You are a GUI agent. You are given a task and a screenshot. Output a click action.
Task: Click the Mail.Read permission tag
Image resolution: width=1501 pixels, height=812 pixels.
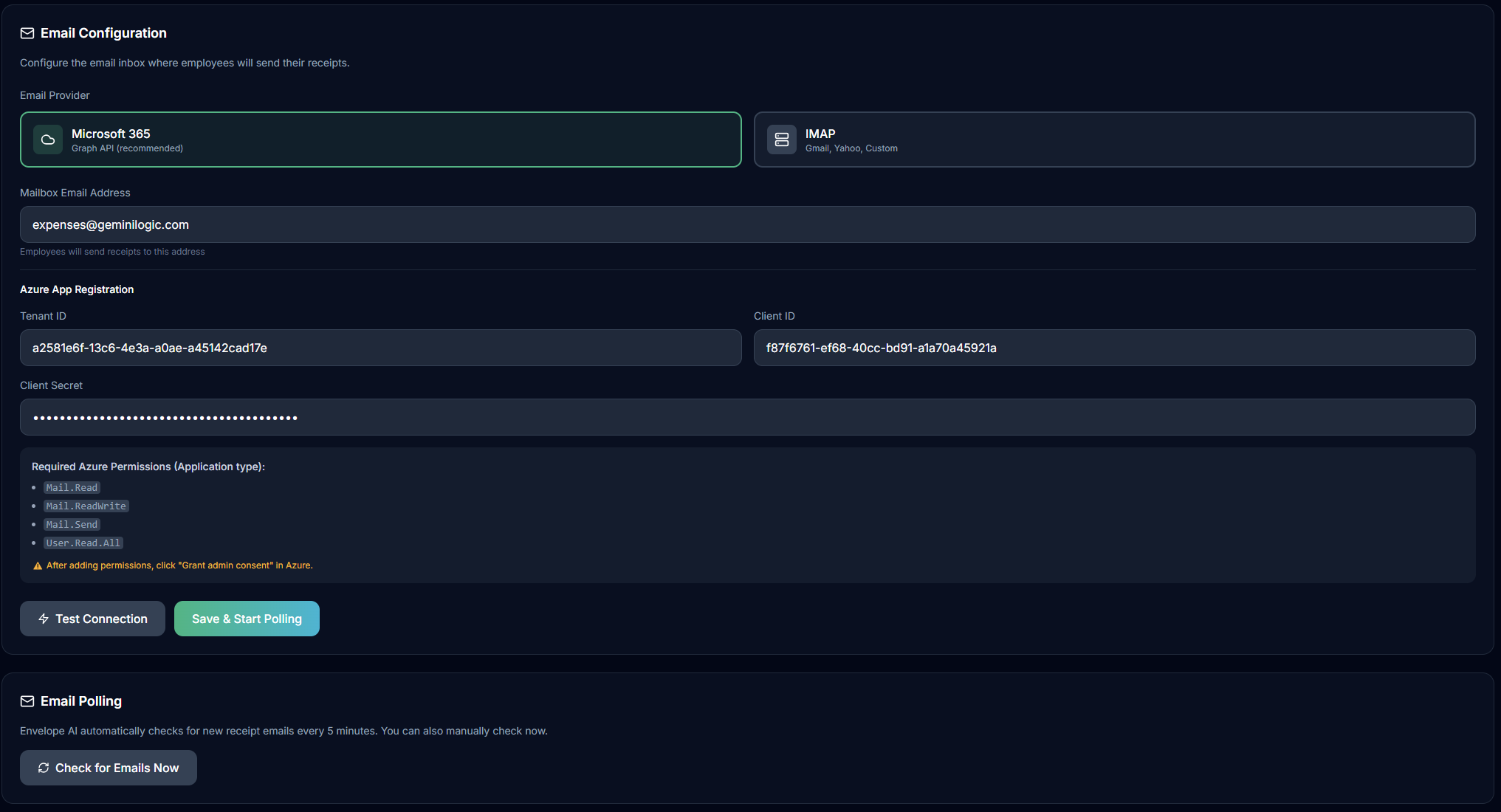pyautogui.click(x=72, y=488)
